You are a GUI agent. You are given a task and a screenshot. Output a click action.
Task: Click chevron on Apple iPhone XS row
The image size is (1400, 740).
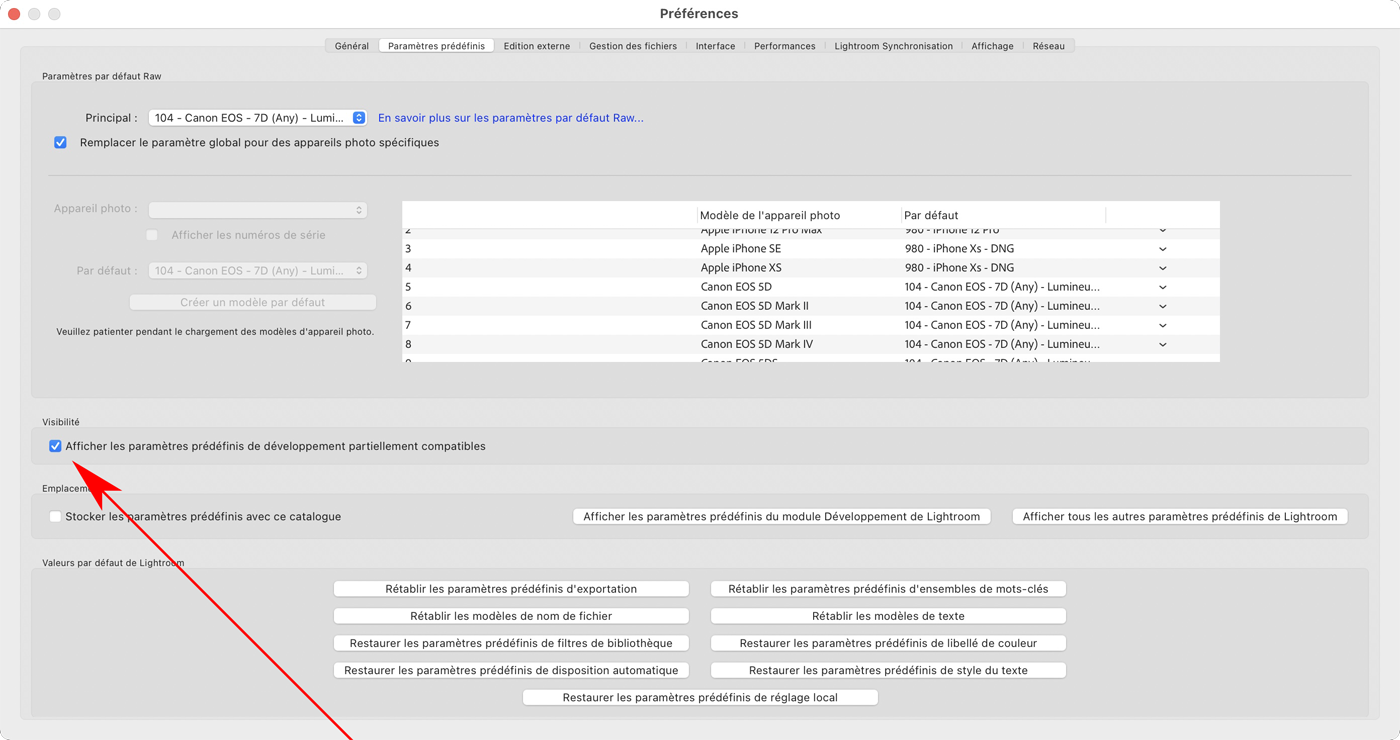(1162, 268)
